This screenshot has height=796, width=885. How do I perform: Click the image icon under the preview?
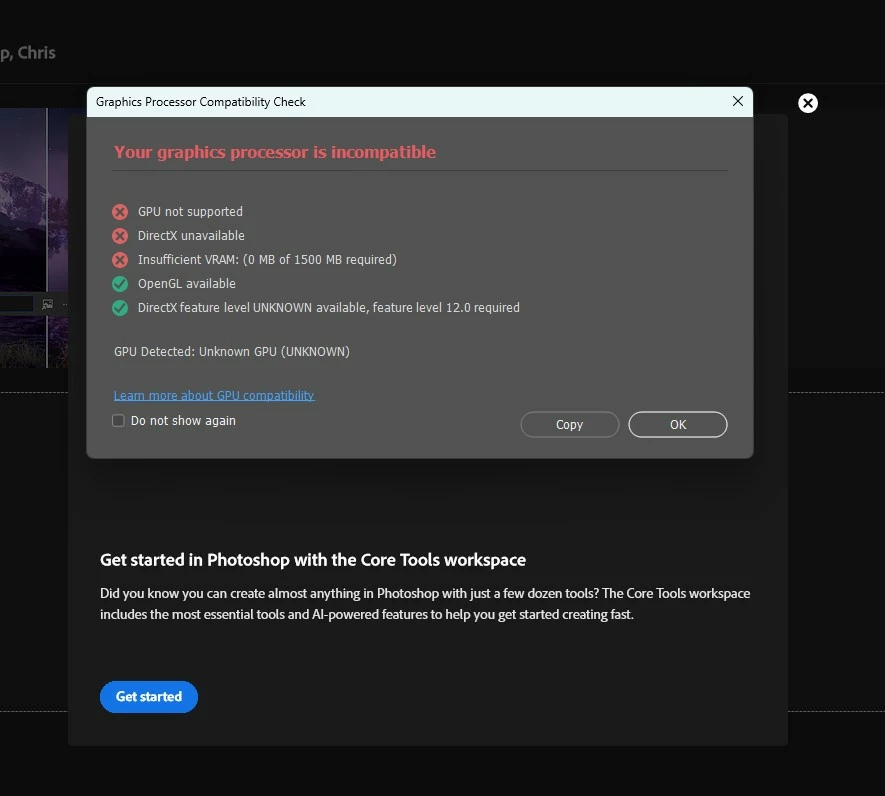[x=47, y=304]
